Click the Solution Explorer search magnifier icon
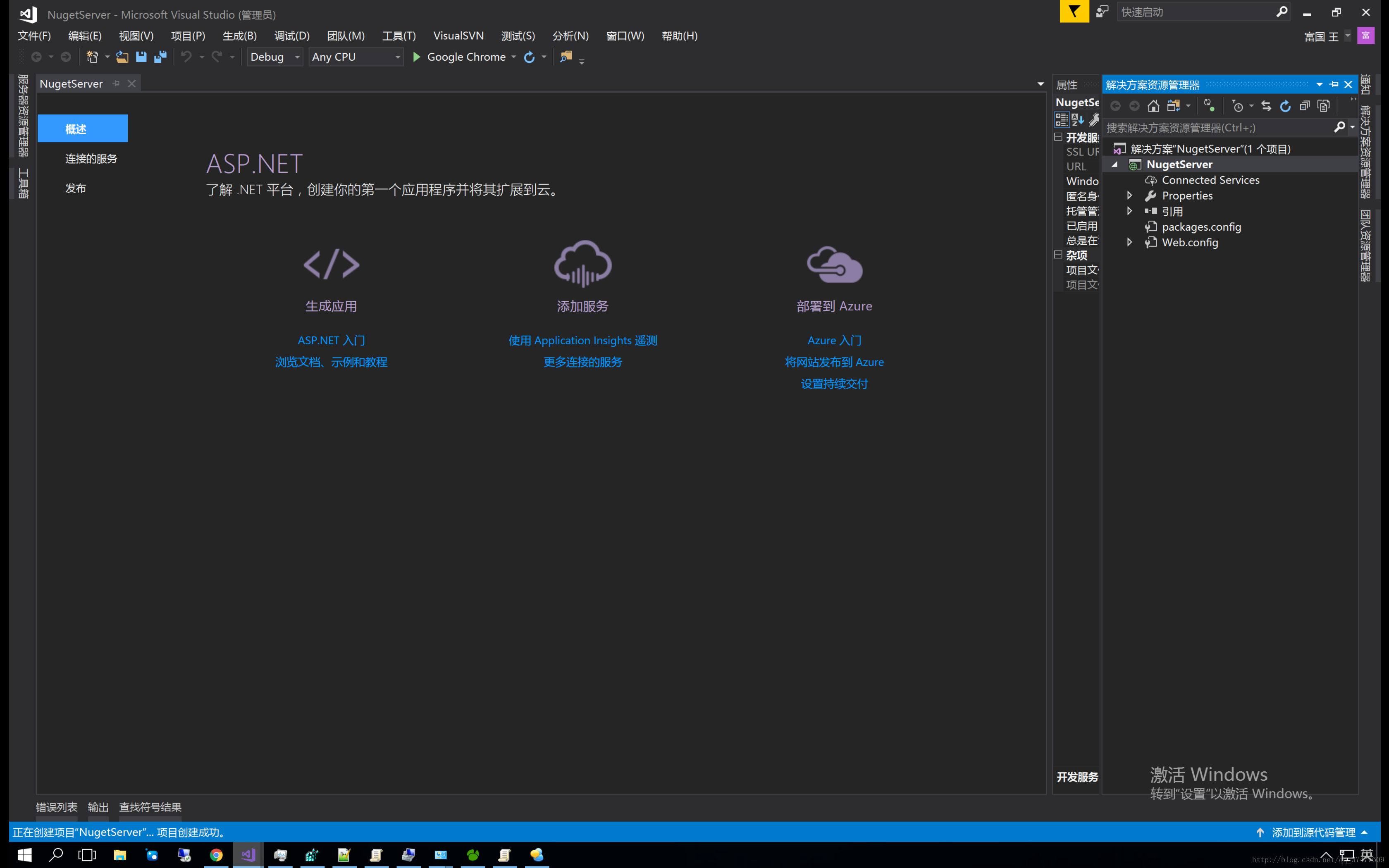1389x868 pixels. [1339, 127]
